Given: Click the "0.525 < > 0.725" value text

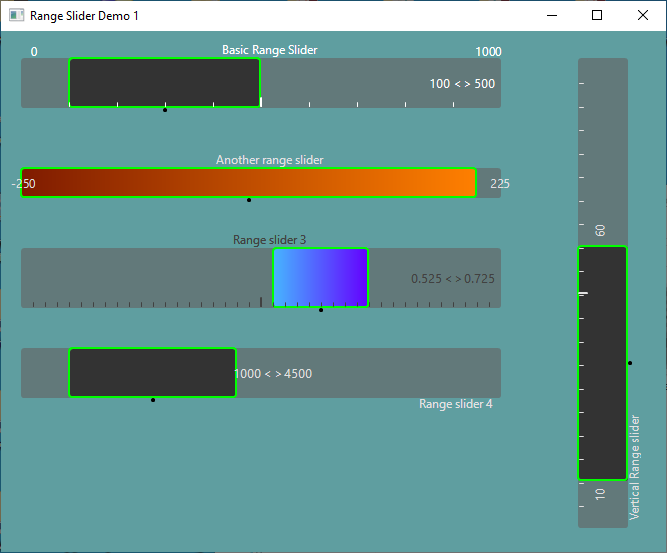Looking at the screenshot, I should coord(453,279).
